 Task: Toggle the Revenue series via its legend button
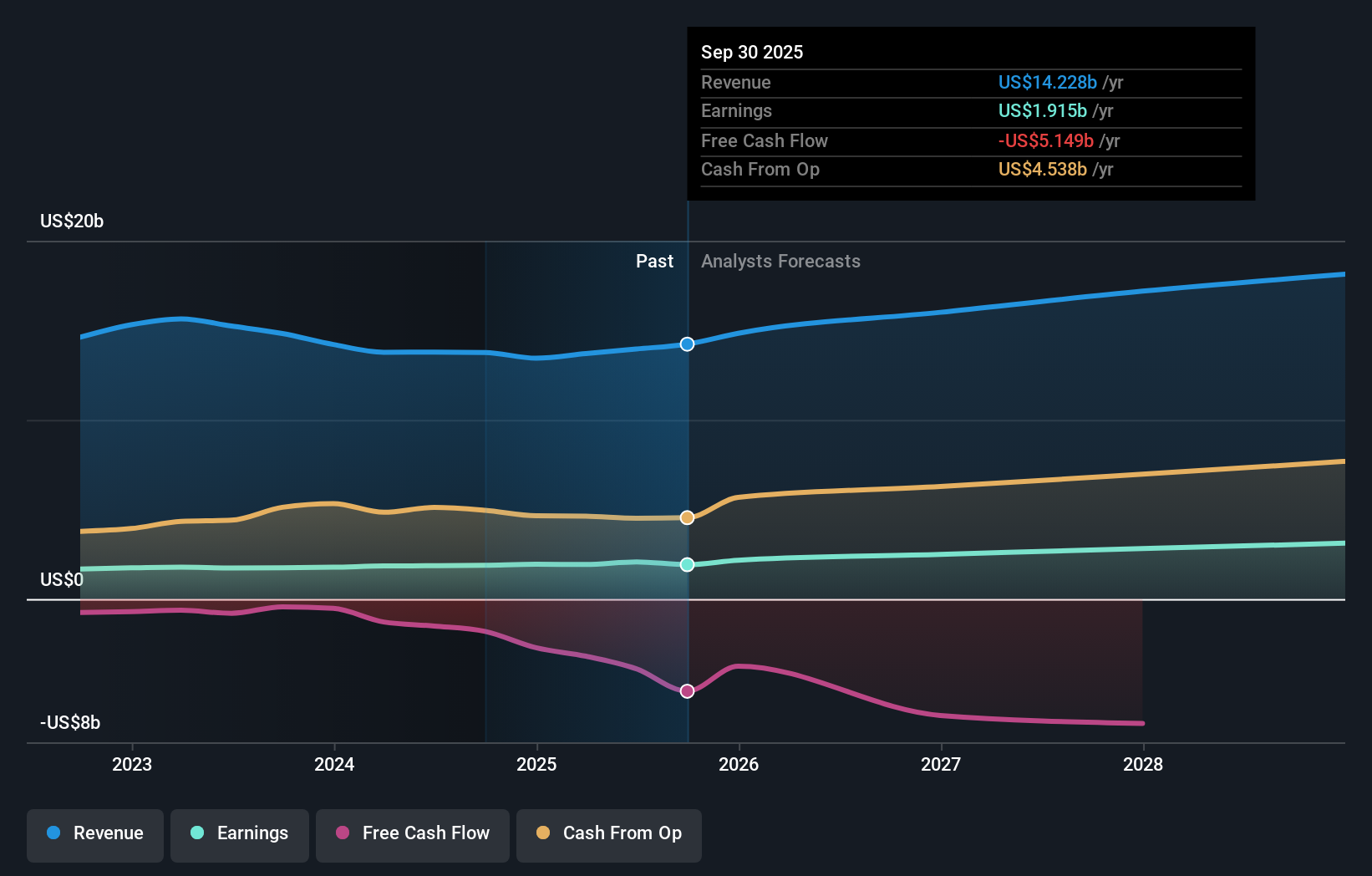click(94, 833)
